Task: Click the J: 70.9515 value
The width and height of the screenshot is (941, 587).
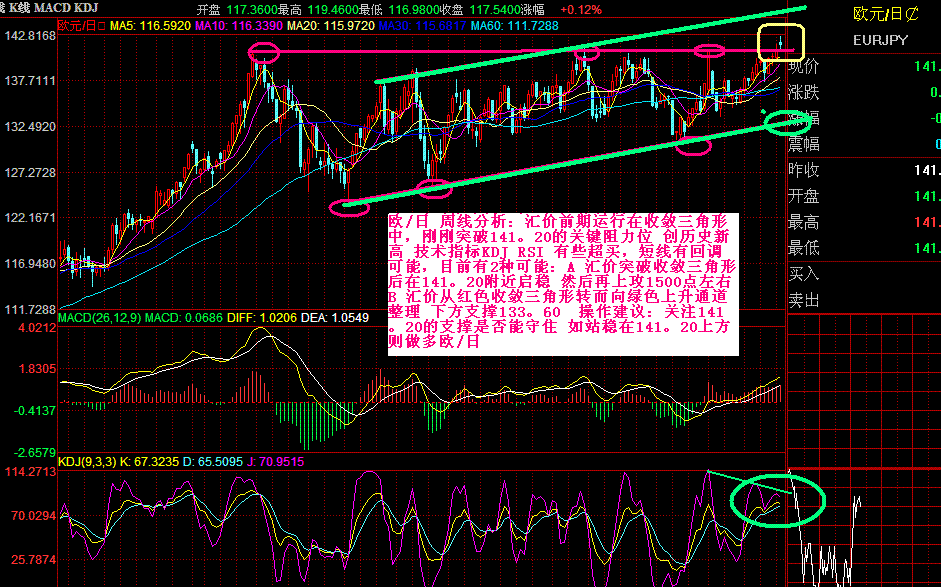Action: [275, 462]
